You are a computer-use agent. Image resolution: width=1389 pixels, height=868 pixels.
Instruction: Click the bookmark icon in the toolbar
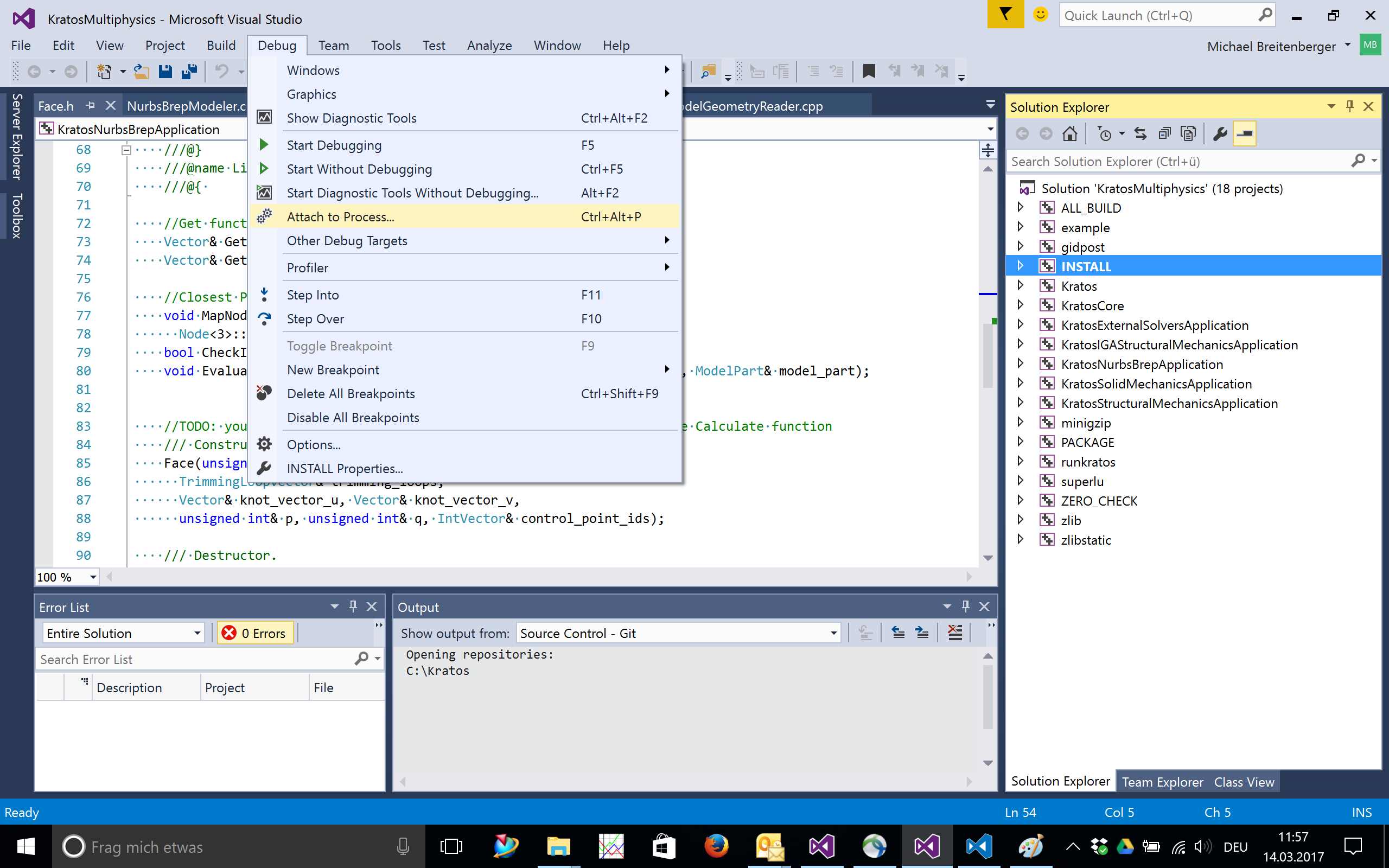pyautogui.click(x=869, y=71)
